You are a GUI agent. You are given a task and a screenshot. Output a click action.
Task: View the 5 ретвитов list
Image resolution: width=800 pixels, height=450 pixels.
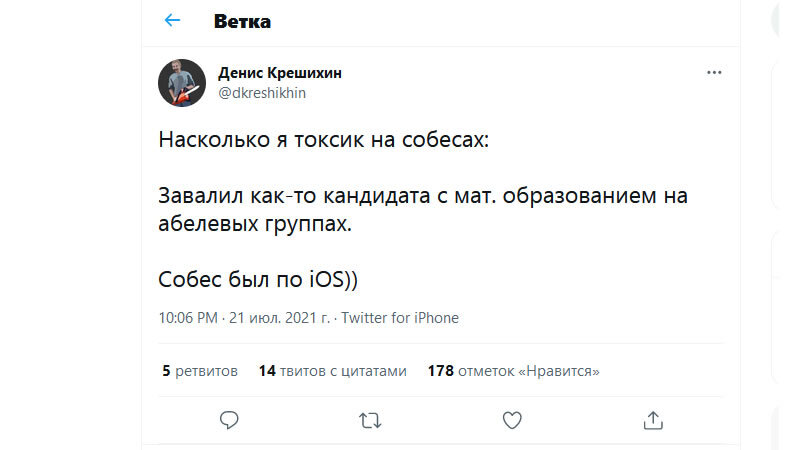[x=200, y=371]
